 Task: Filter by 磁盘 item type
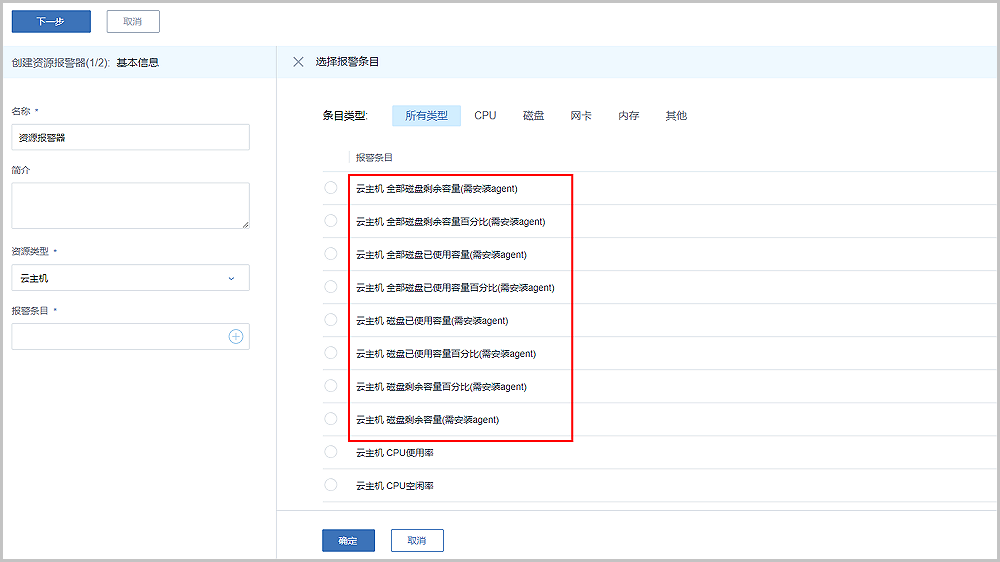(x=533, y=116)
